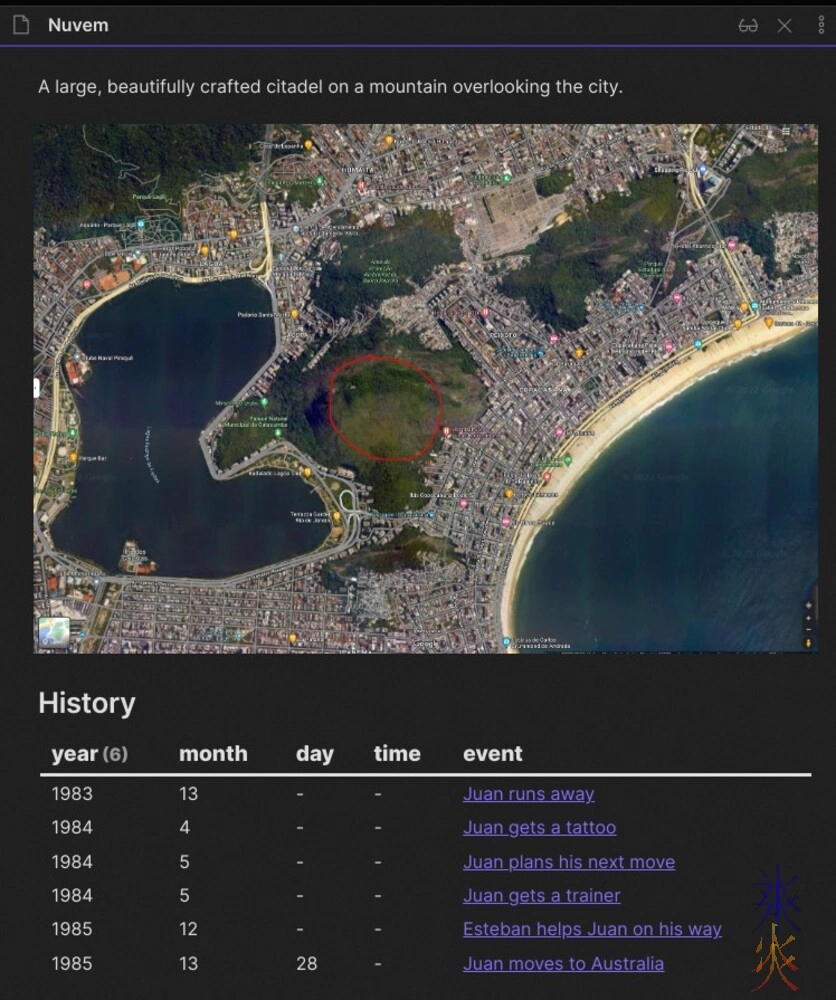Click inside the red circled mountain area

[x=385, y=410]
